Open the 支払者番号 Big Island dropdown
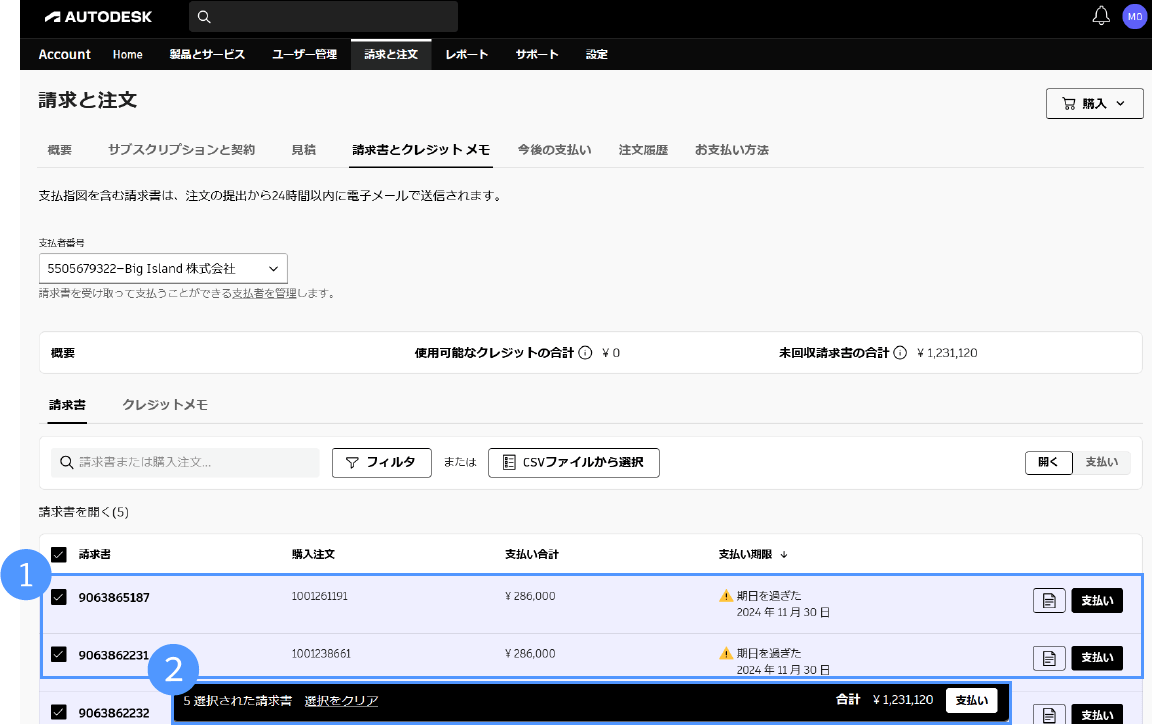Viewport: 1152px width, 725px height. 163,268
